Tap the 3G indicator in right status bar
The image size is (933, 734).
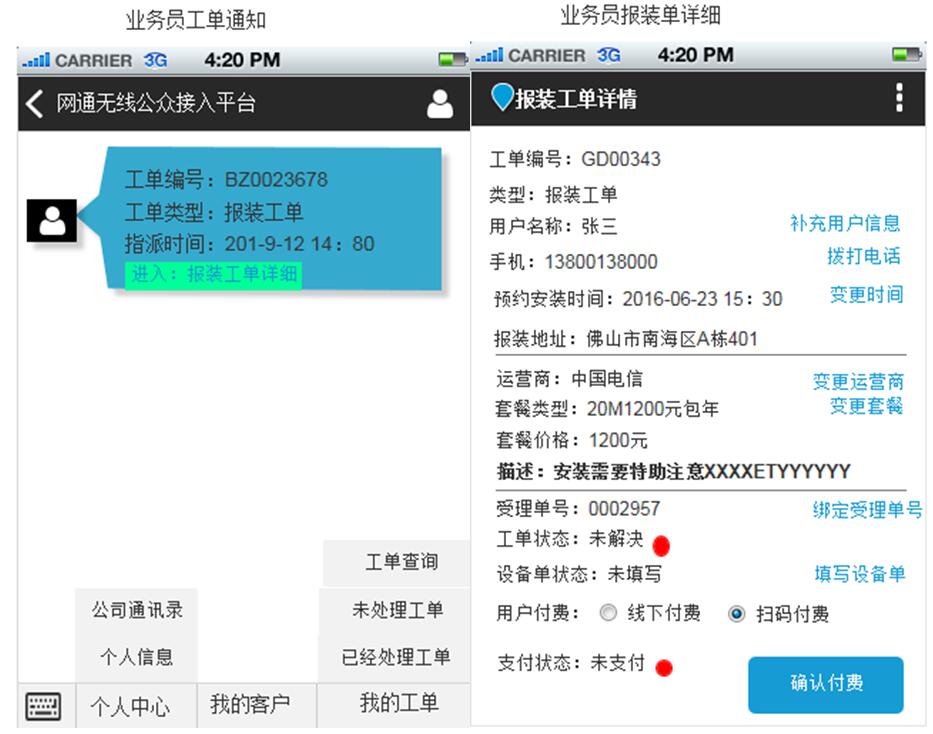(x=609, y=55)
